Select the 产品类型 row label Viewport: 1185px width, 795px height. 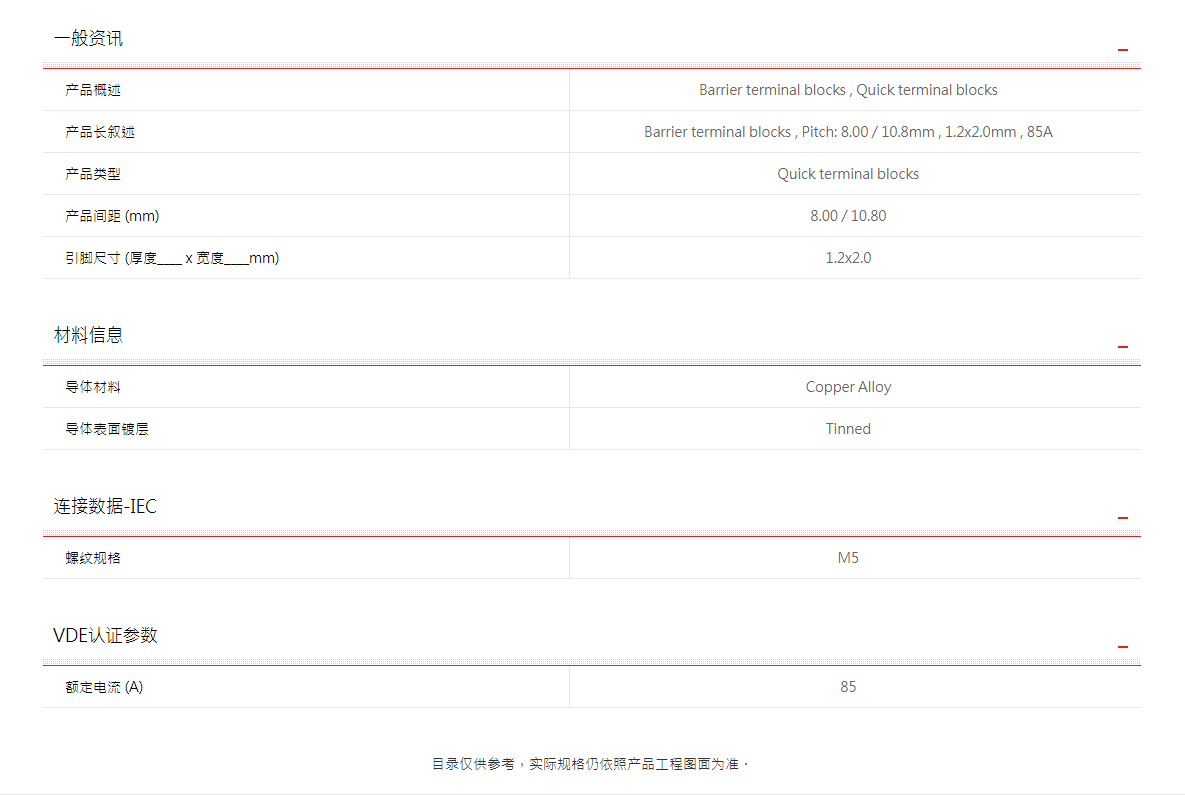[93, 174]
